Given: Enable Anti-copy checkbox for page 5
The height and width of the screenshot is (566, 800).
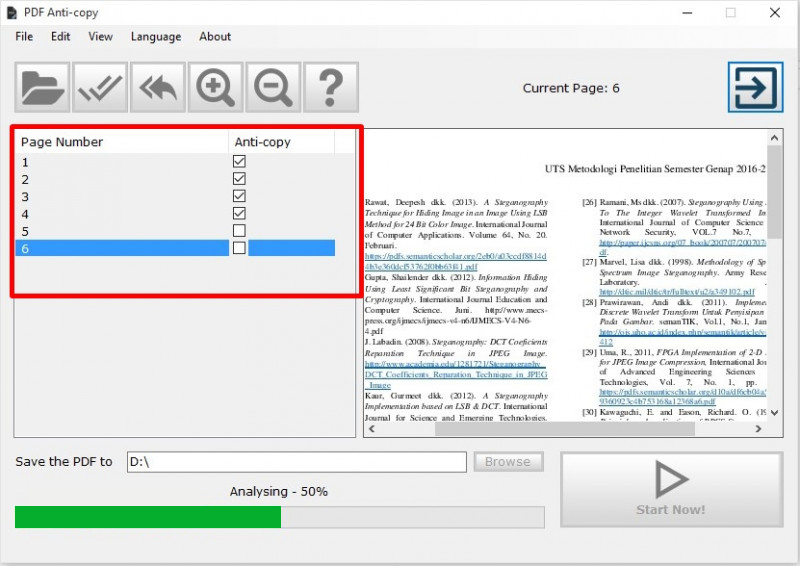Looking at the screenshot, I should (x=239, y=231).
